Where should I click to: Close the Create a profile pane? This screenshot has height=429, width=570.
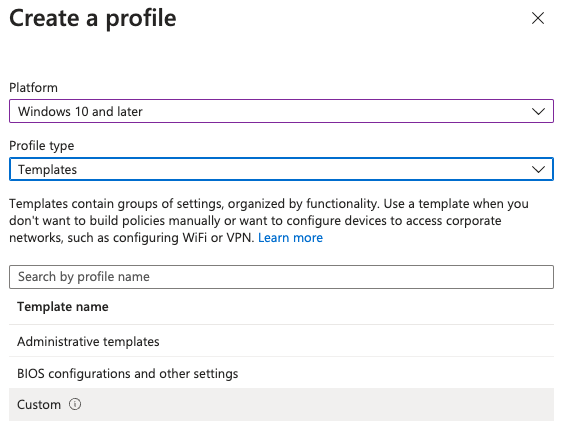tap(538, 18)
